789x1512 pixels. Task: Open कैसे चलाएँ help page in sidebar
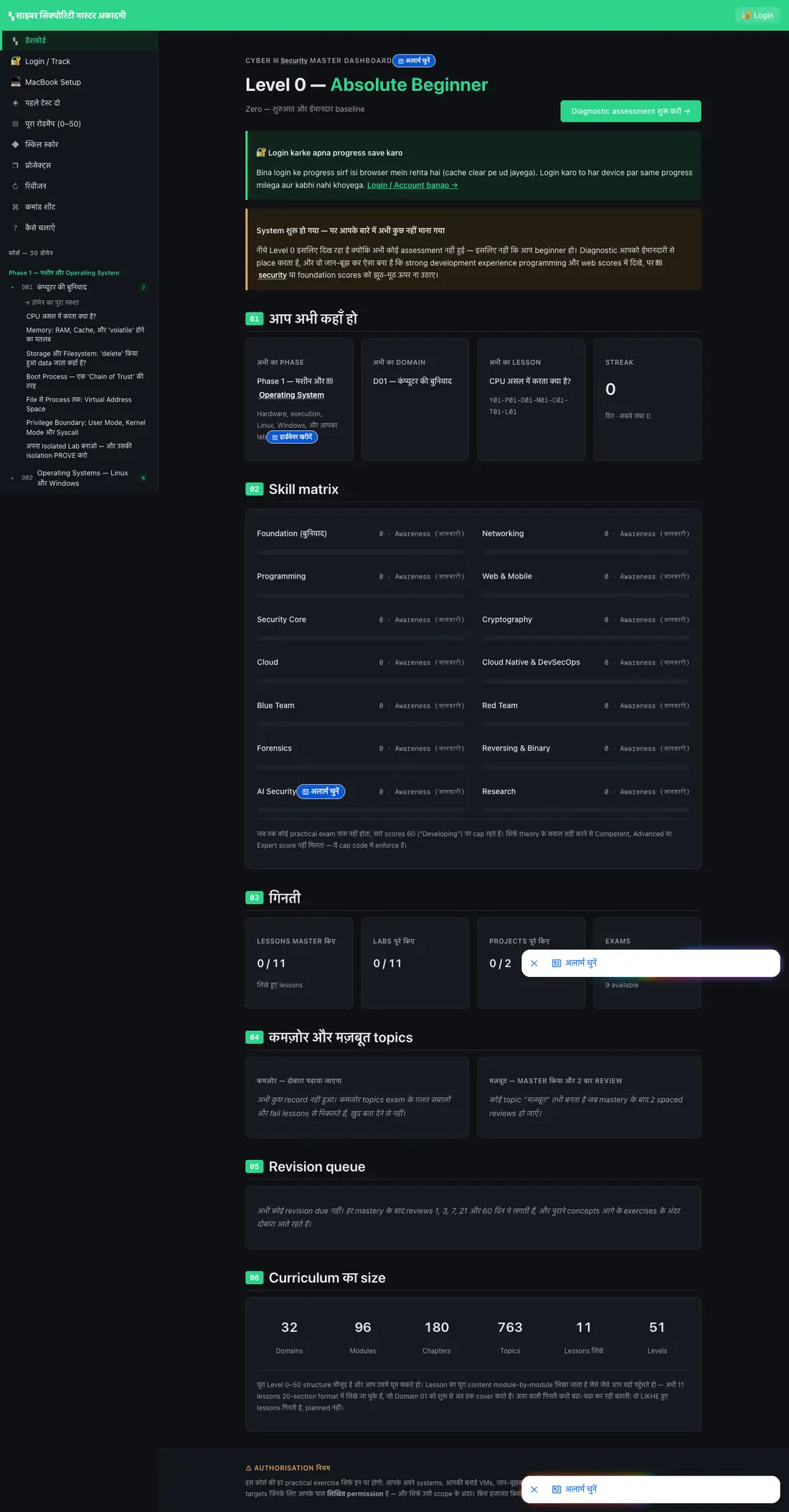(x=79, y=228)
